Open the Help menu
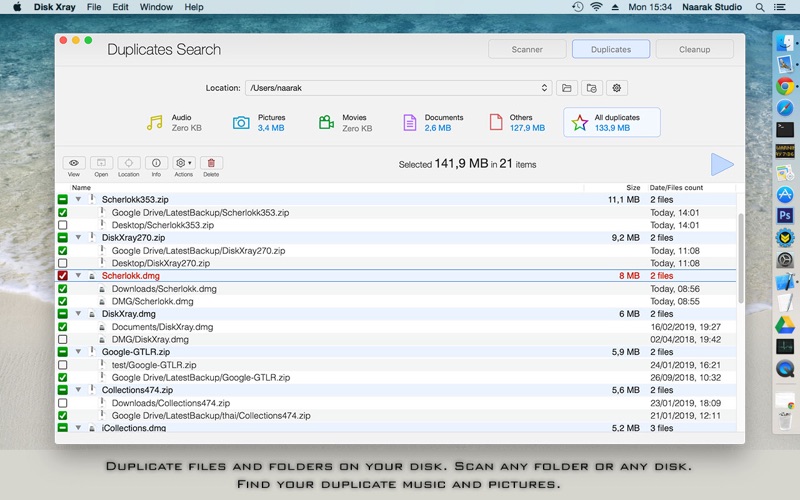The image size is (800, 500). pos(194,7)
